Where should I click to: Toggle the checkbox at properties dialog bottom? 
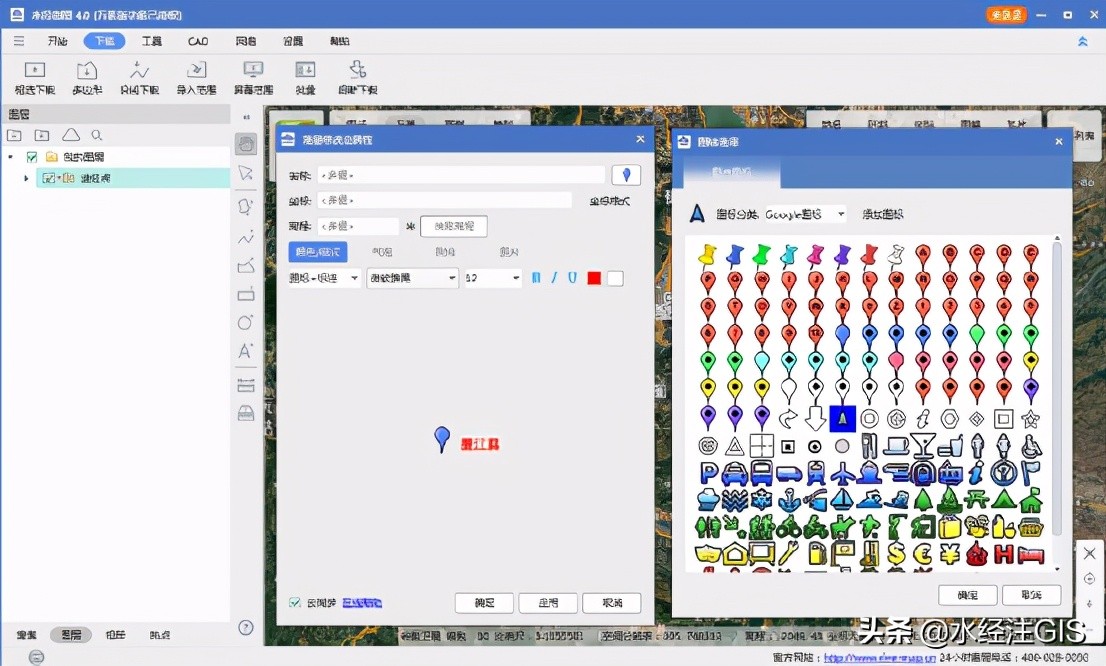295,603
